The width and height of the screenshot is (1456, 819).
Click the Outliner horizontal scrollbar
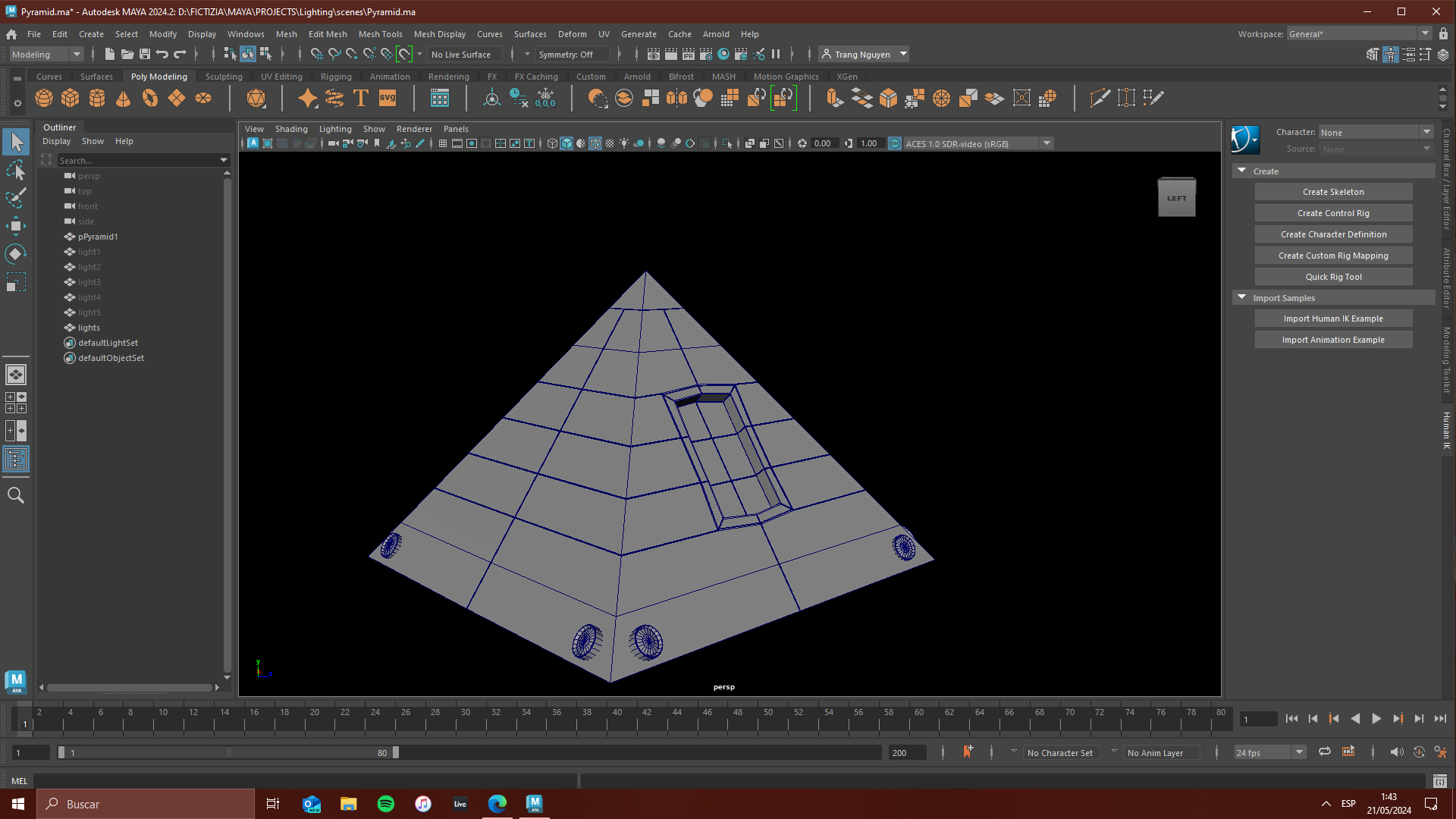click(130, 688)
